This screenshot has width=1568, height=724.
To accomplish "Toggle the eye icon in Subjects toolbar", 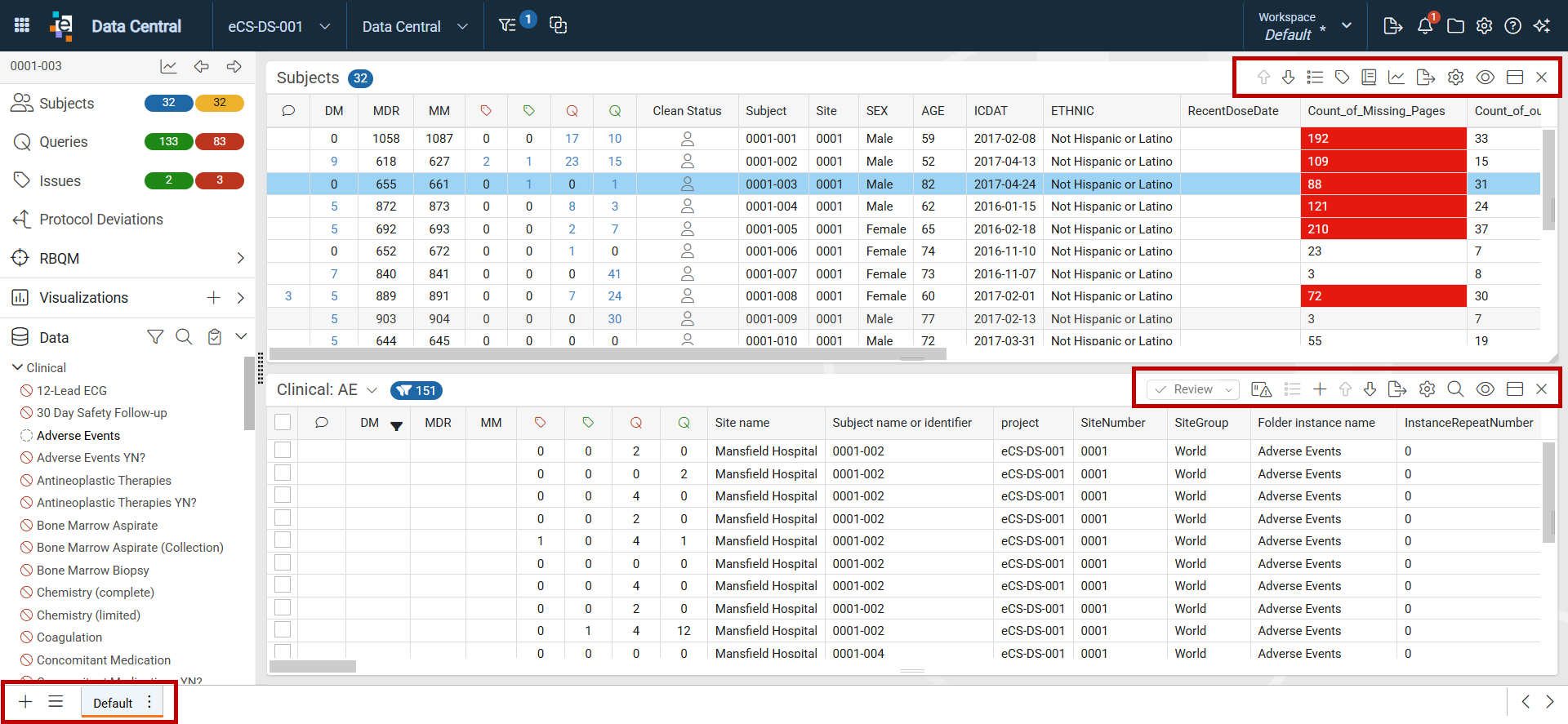I will 1486,77.
